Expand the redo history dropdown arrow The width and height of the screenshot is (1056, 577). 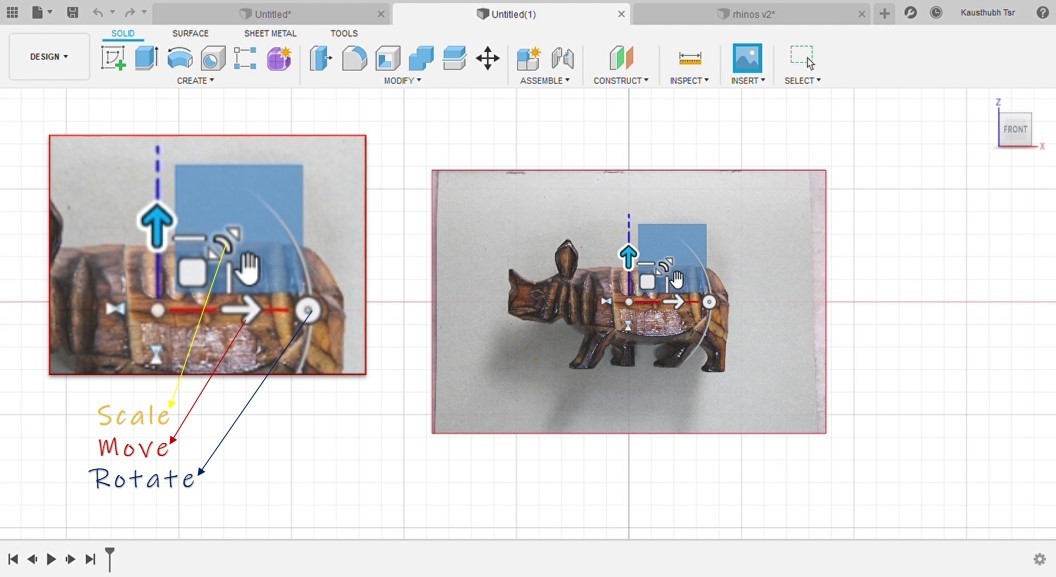click(144, 13)
